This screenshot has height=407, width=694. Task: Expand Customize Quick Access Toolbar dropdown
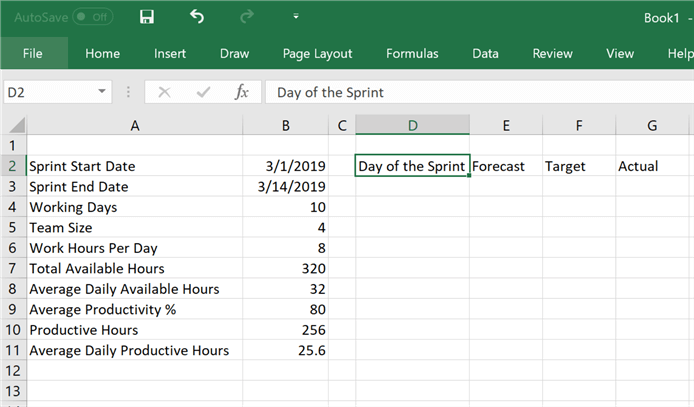[x=295, y=17]
